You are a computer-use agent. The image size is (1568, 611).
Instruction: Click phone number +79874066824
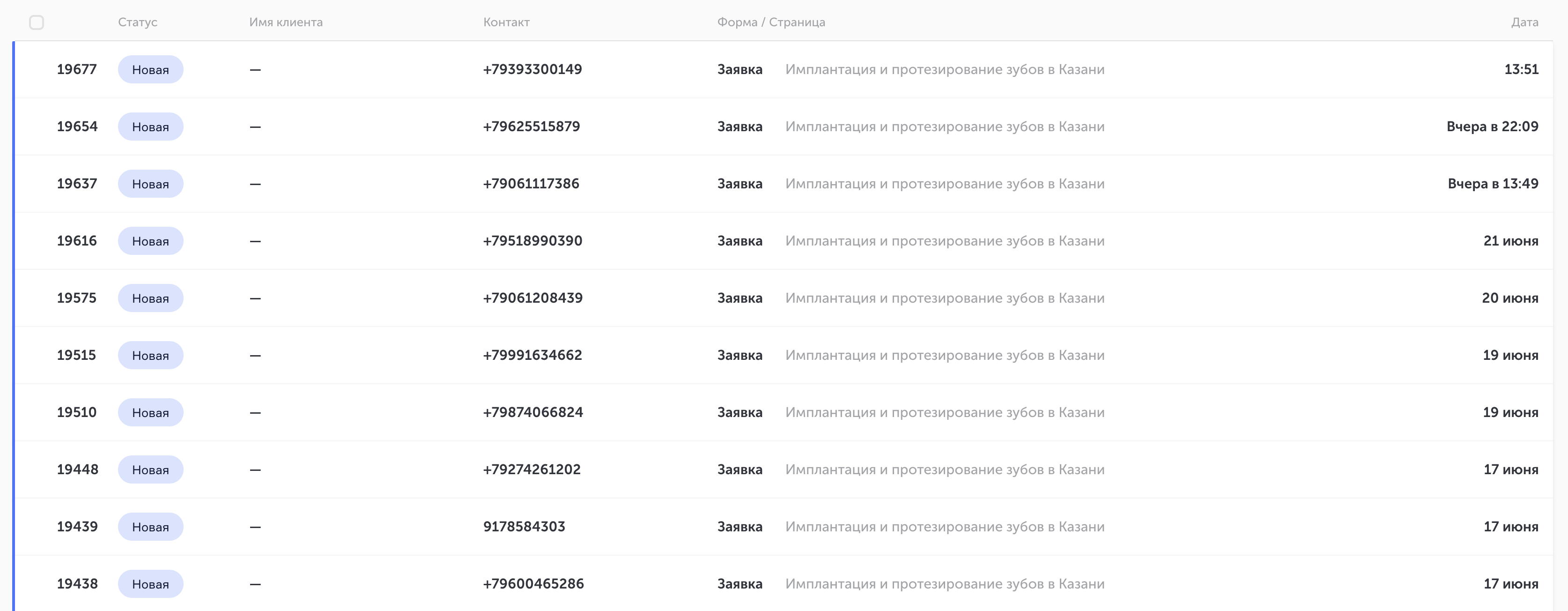[x=533, y=412]
